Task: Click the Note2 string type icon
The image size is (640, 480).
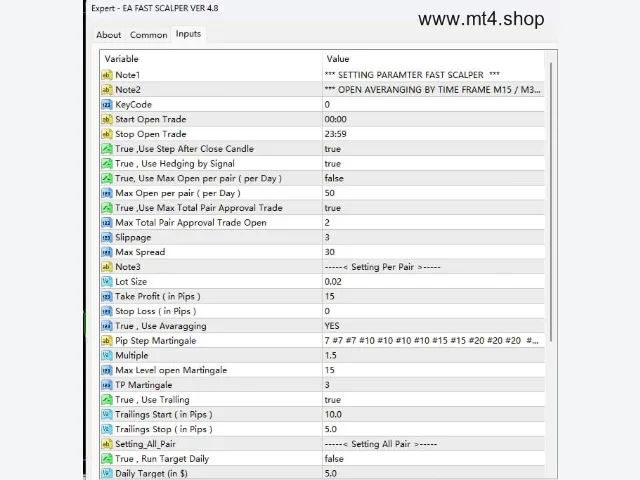Action: tap(107, 90)
